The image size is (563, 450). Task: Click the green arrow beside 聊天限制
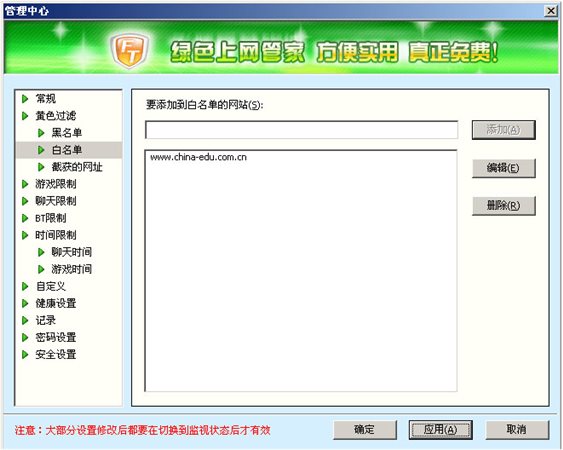(x=25, y=201)
